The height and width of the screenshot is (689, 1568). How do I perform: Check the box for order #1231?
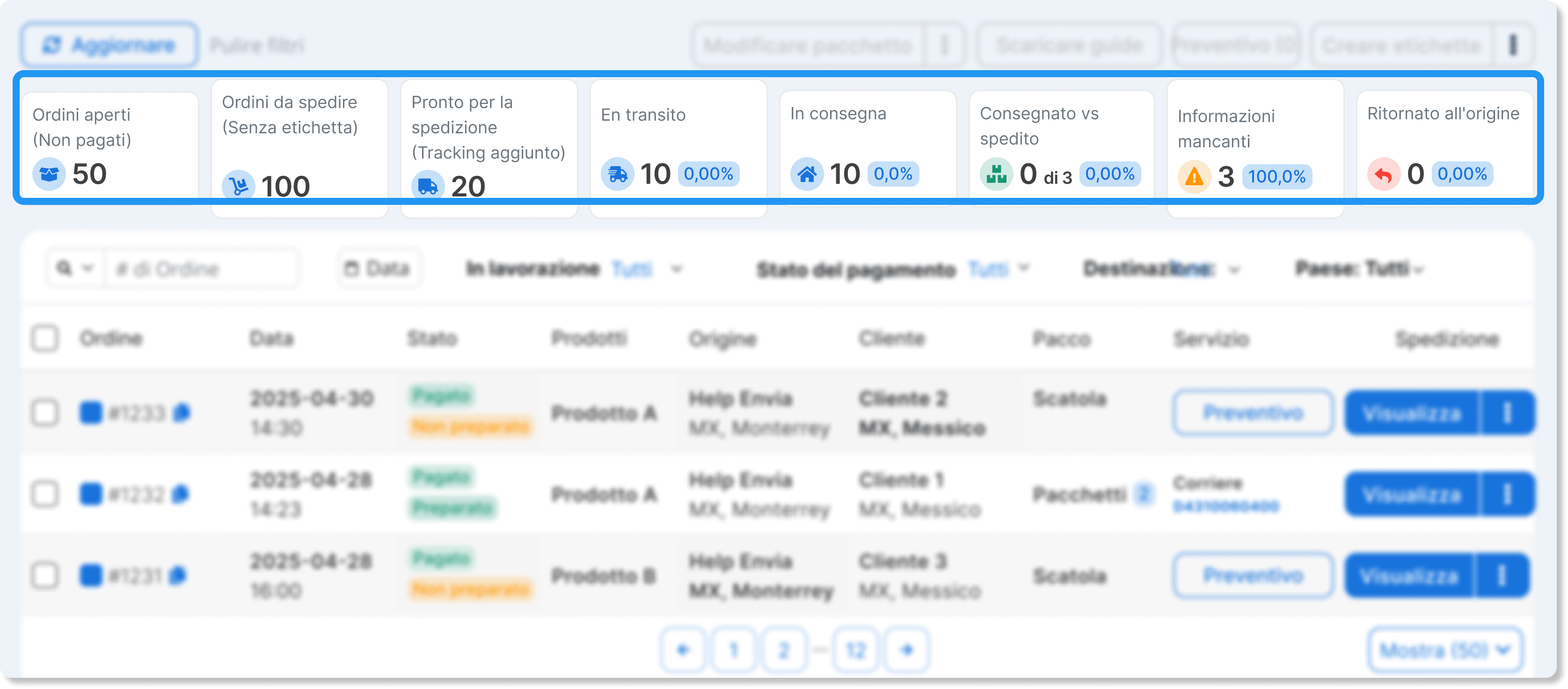pyautogui.click(x=45, y=575)
